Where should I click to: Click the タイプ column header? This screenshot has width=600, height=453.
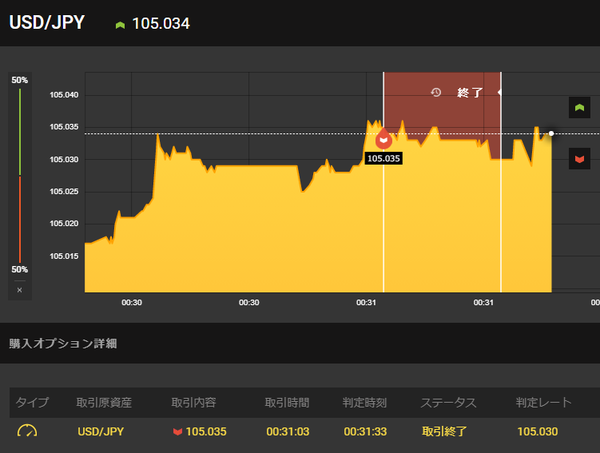32,402
